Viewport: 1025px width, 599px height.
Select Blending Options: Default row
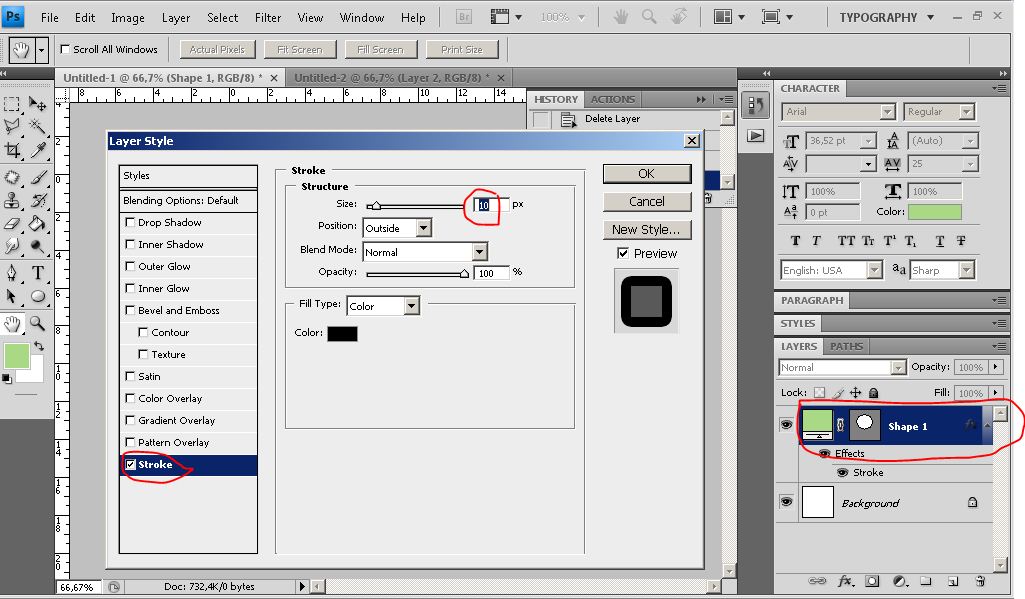coord(188,200)
